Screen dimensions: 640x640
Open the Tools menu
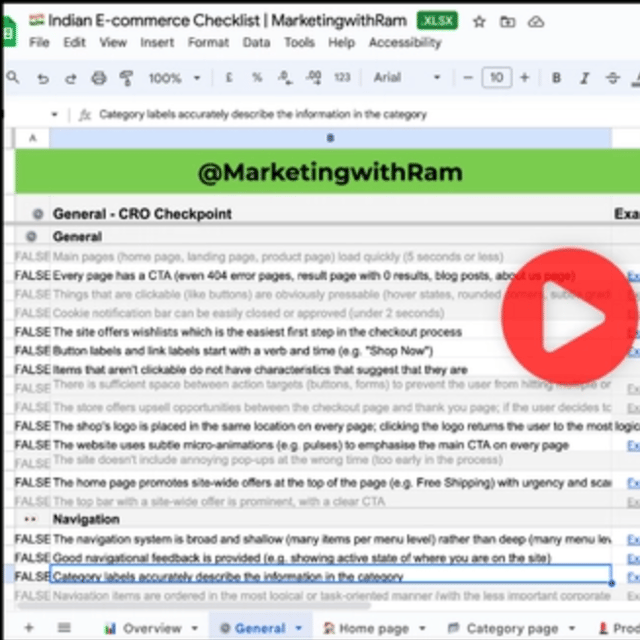pyautogui.click(x=299, y=42)
